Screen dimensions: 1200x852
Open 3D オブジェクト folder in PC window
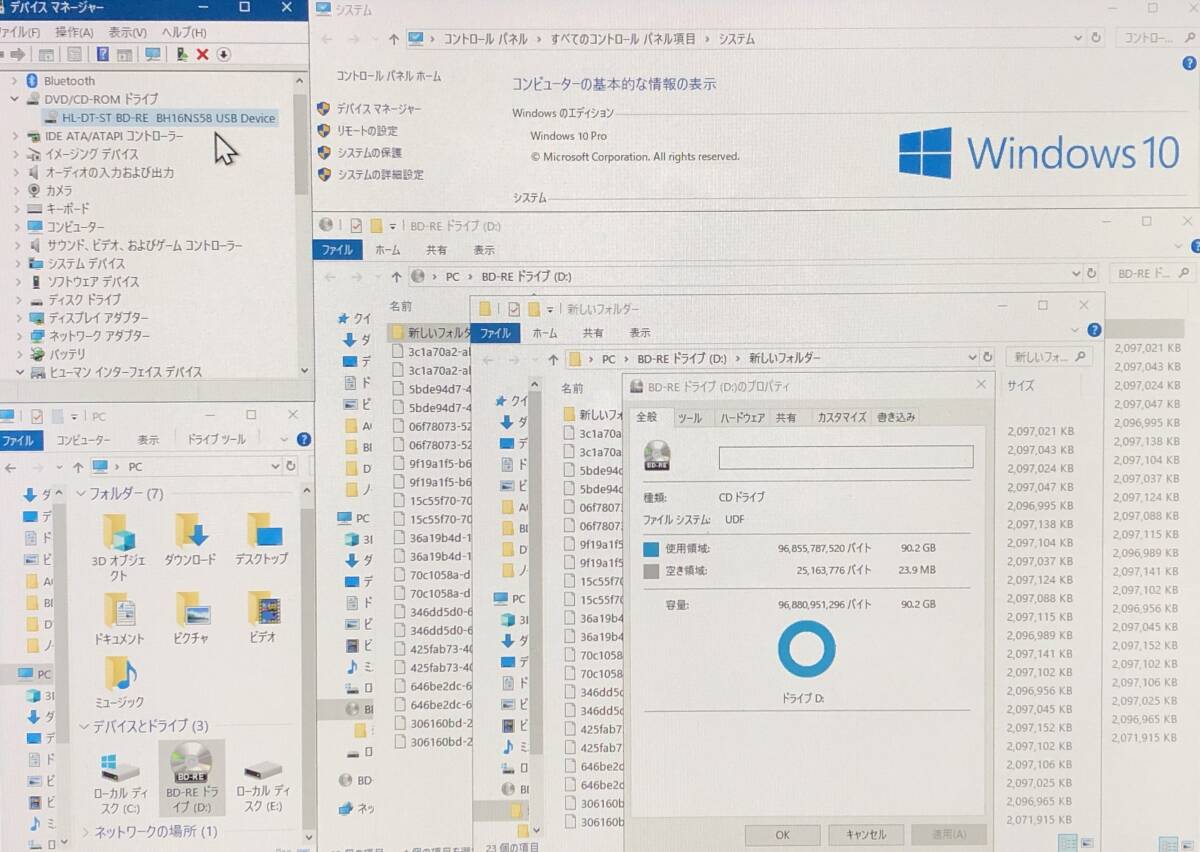tap(119, 547)
